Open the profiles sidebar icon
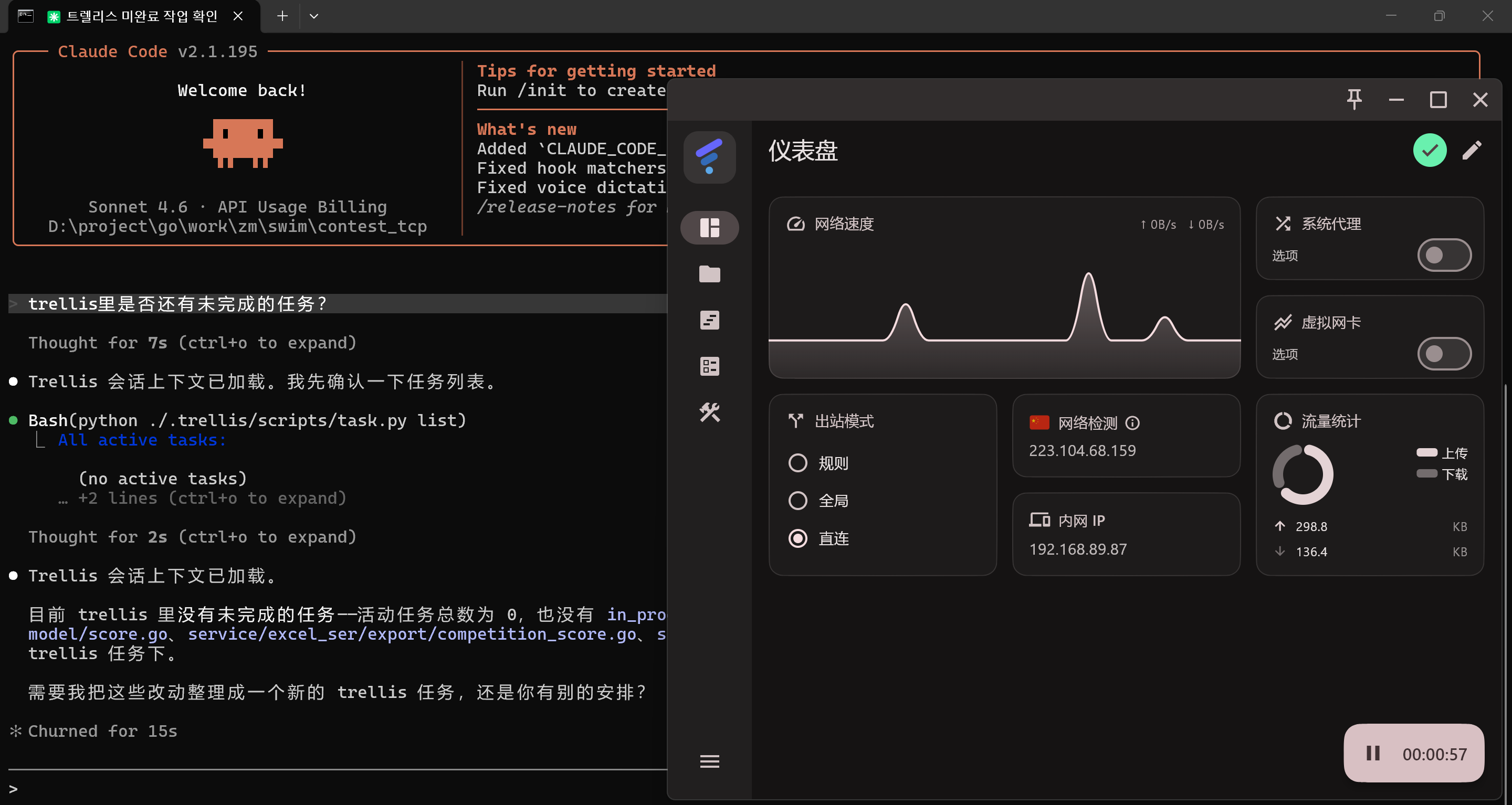Screen dimensions: 1512x805 pyautogui.click(x=709, y=320)
